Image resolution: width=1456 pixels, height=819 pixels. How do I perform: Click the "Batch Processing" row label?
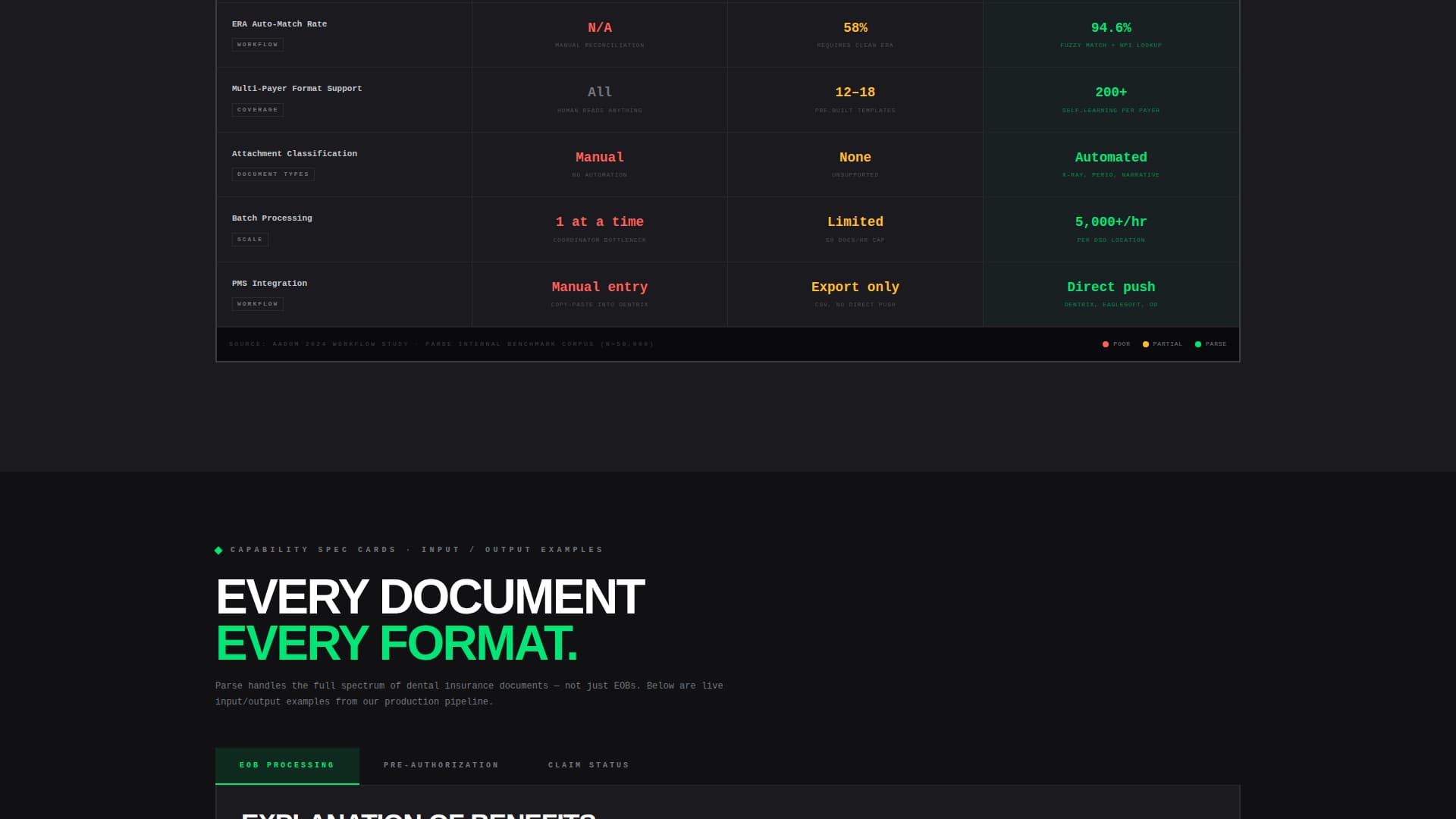pyautogui.click(x=272, y=218)
